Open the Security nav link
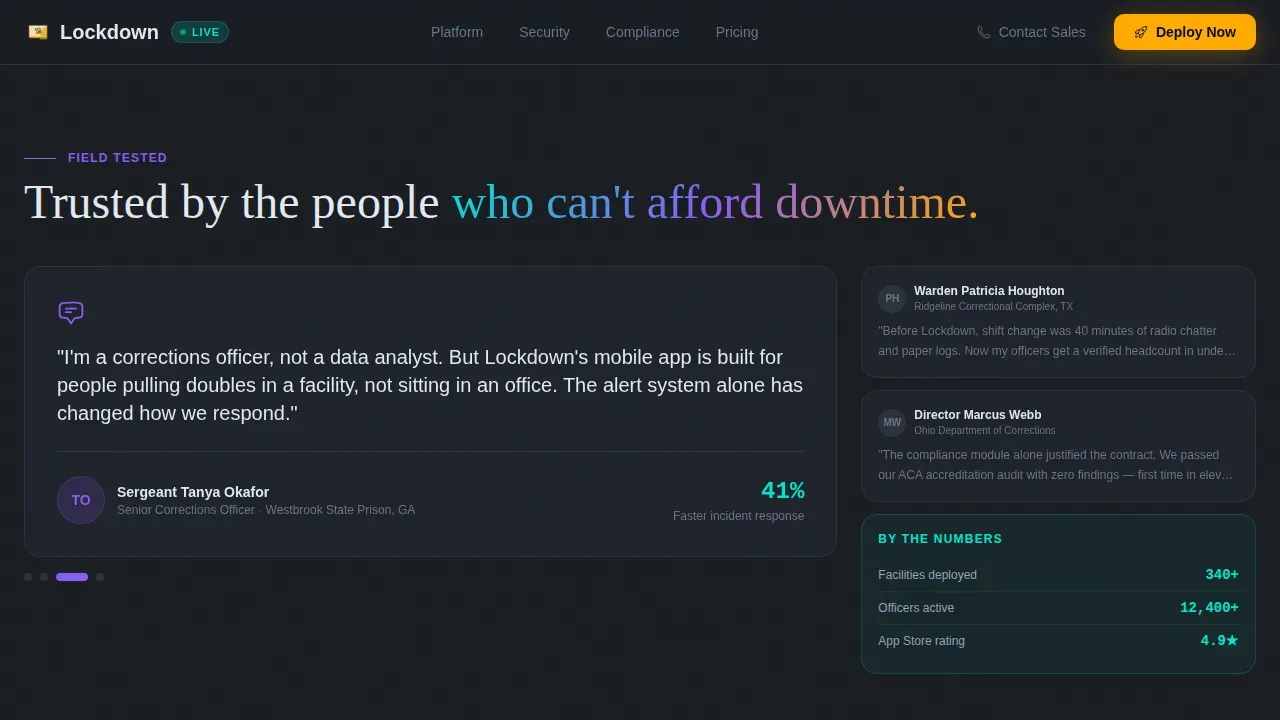This screenshot has width=1280, height=720. coord(544,32)
